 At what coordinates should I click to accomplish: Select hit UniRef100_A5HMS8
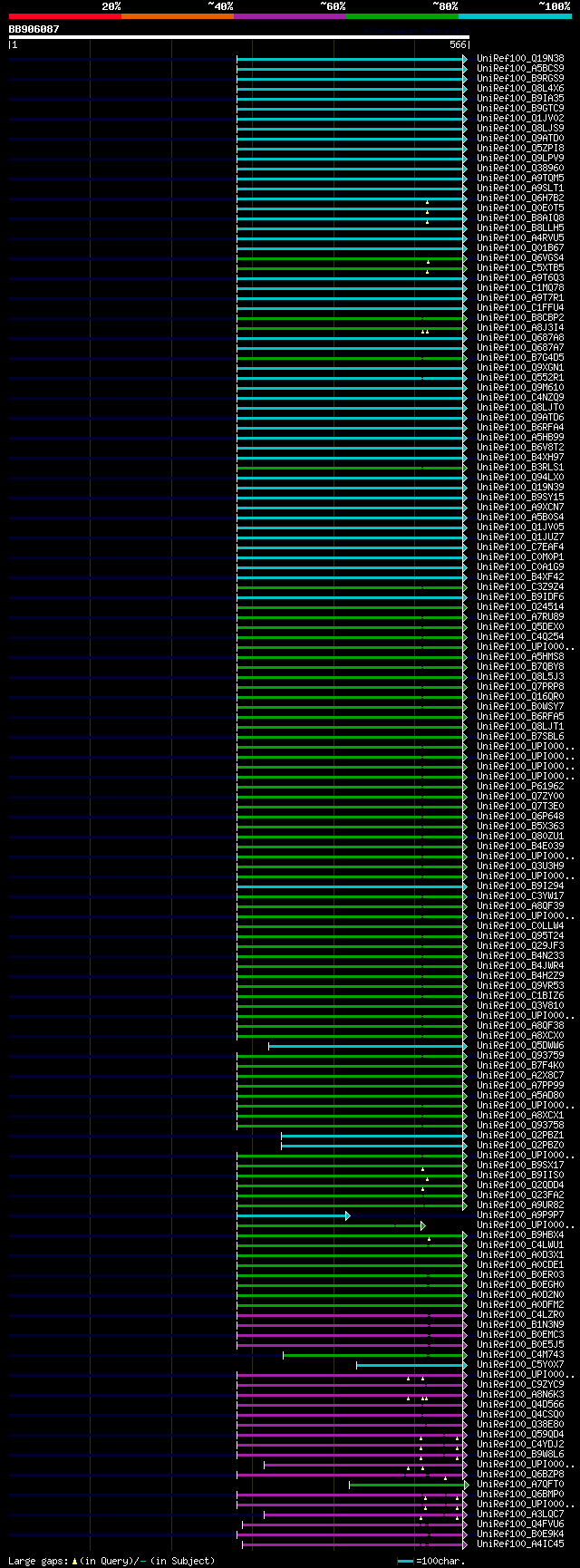(520, 656)
